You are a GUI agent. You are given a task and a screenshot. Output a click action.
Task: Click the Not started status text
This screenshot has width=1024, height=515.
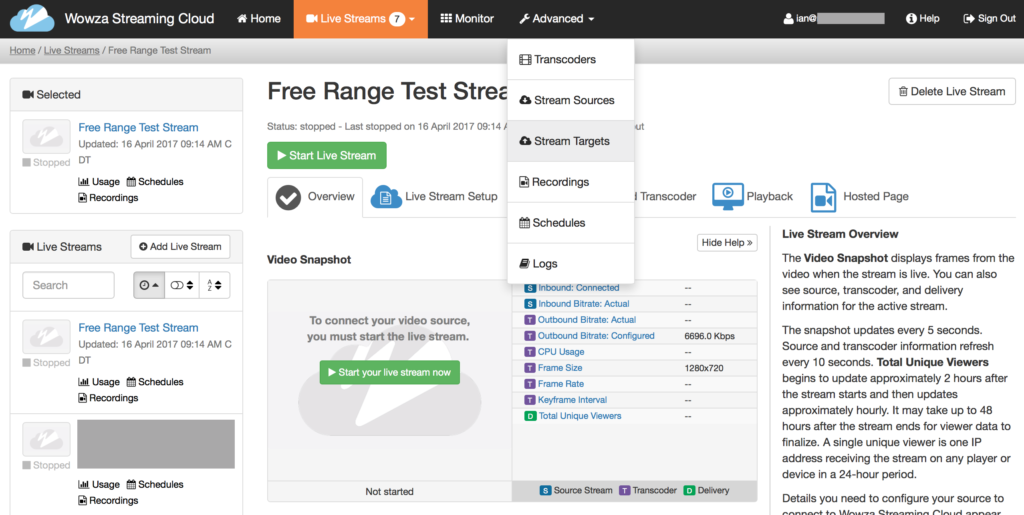[390, 492]
